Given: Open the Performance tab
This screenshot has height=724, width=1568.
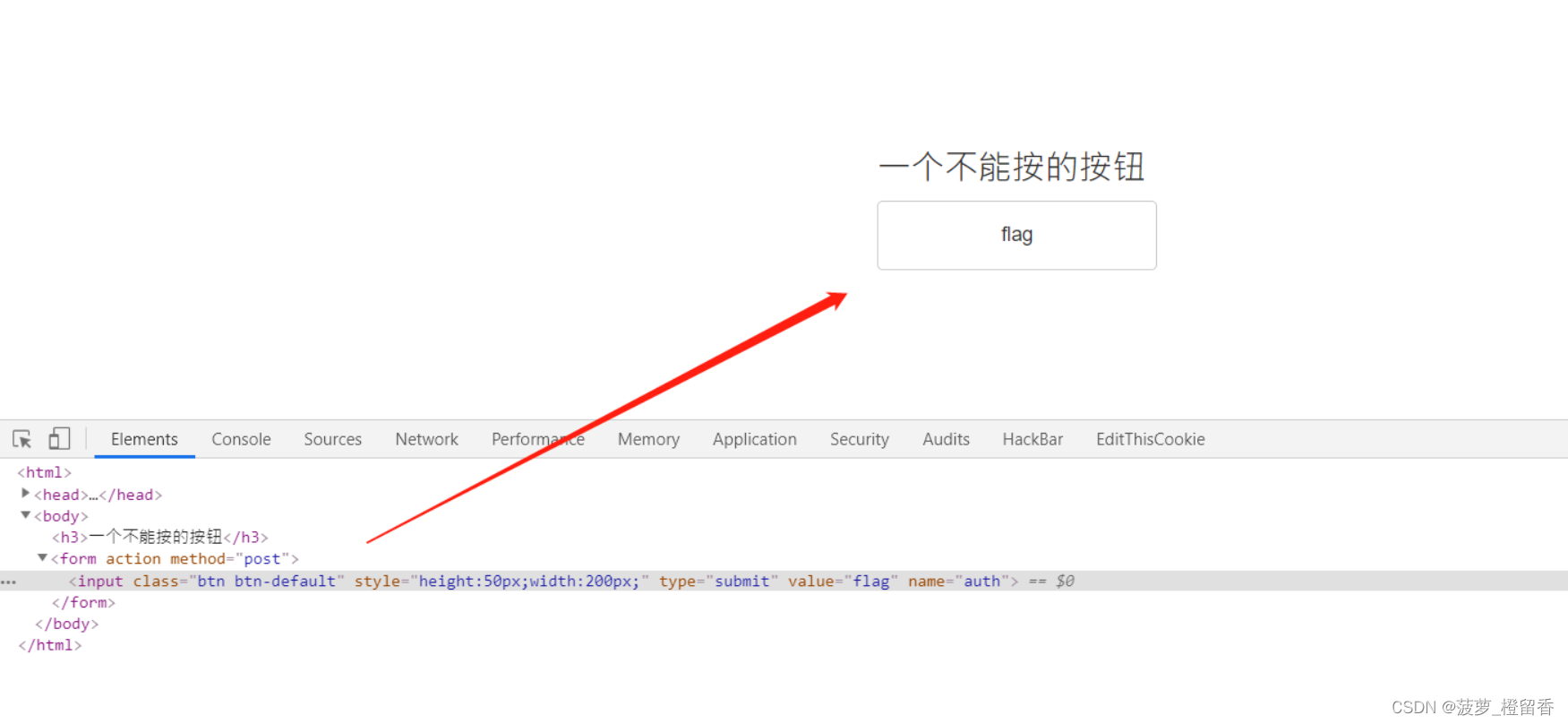Looking at the screenshot, I should click(x=537, y=439).
